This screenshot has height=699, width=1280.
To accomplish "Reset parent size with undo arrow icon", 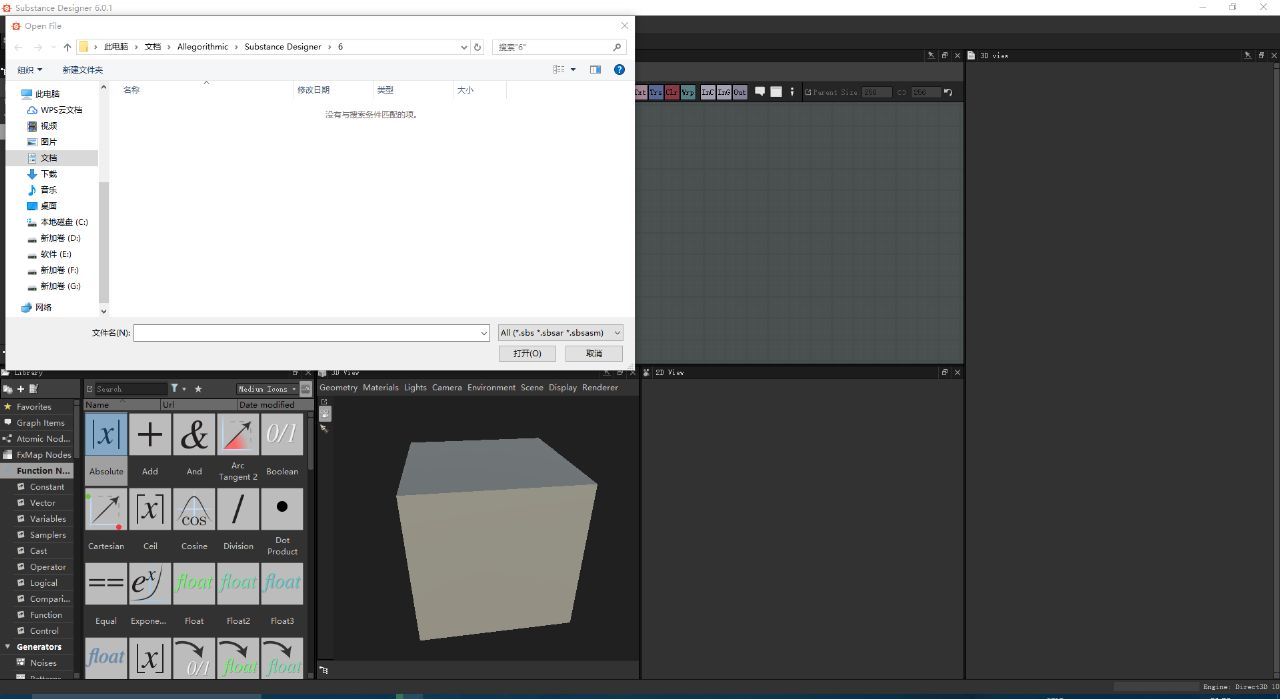I will tap(948, 92).
